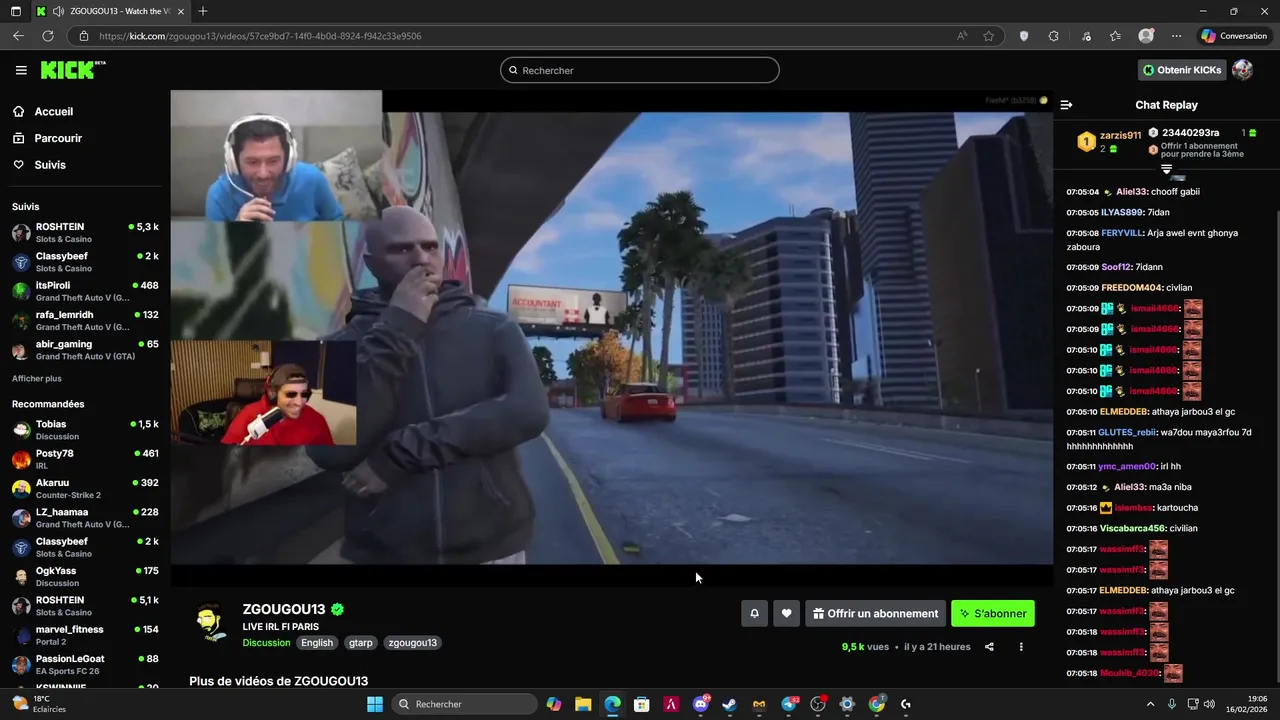This screenshot has height=720, width=1280.
Task: Open Discord from taskbar
Action: (x=701, y=704)
